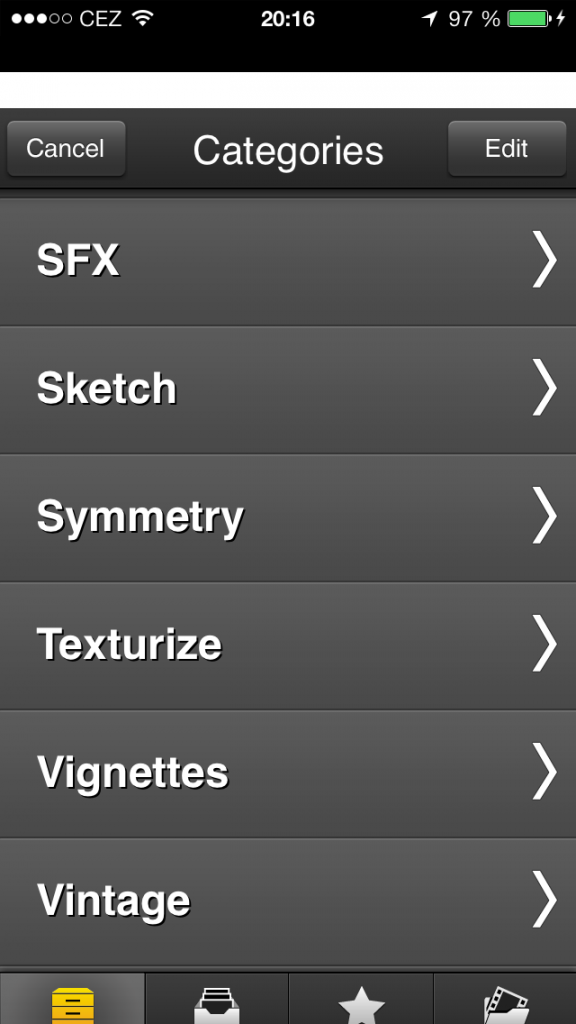Tap Edit to modify categories

pyautogui.click(x=507, y=148)
